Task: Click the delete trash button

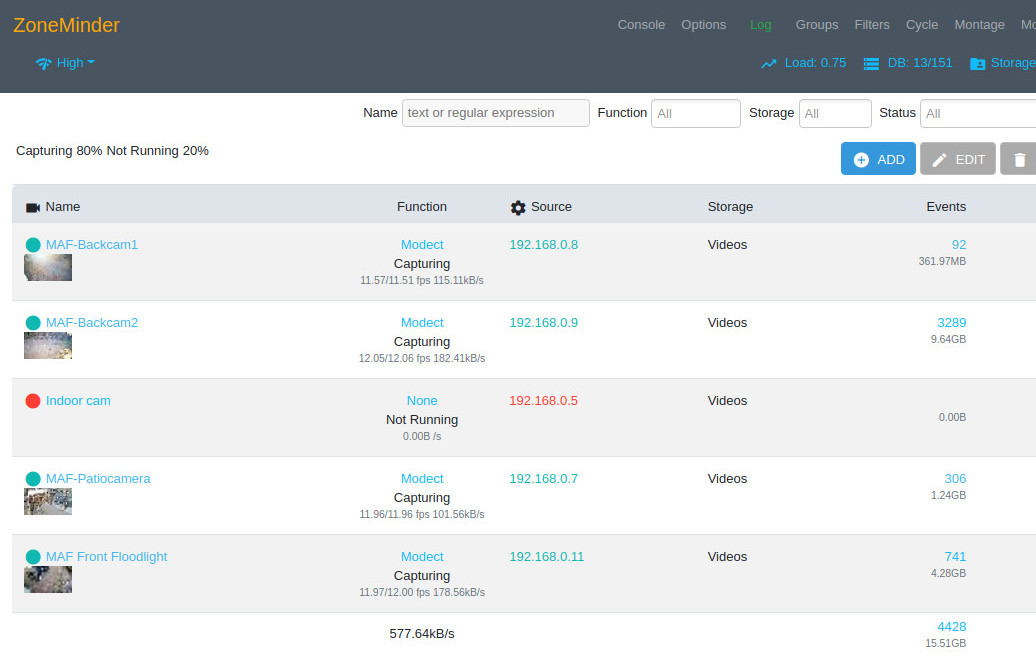Action: coord(1019,159)
